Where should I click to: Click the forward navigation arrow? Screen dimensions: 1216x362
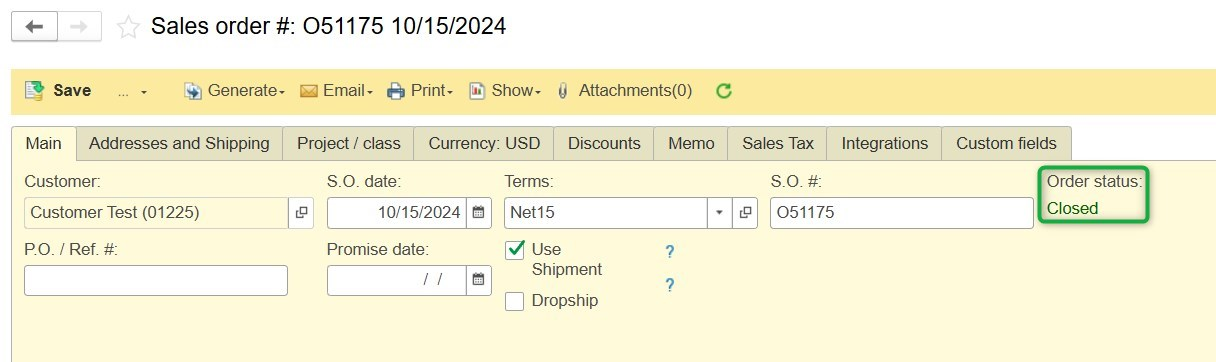(79, 27)
